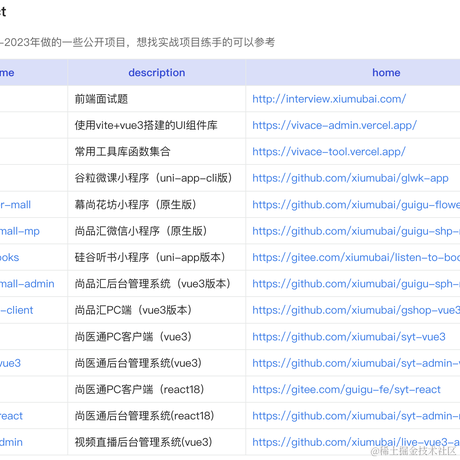Select the 视频直播后台管理系统(vue3) cell
The image size is (460, 460).
click(157, 442)
